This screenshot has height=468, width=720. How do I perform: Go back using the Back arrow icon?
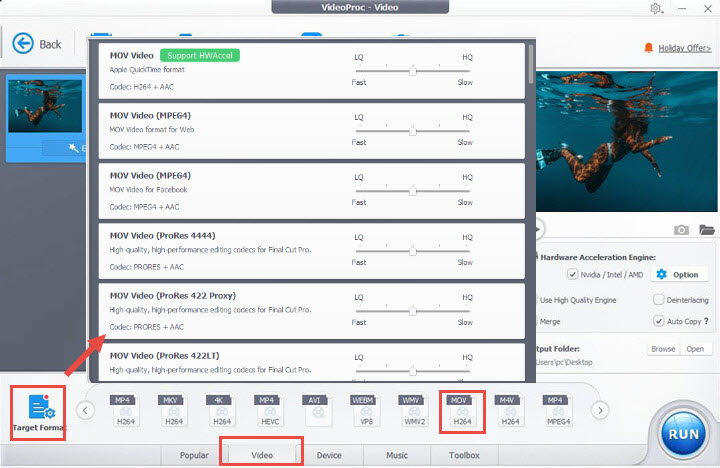pyautogui.click(x=23, y=44)
